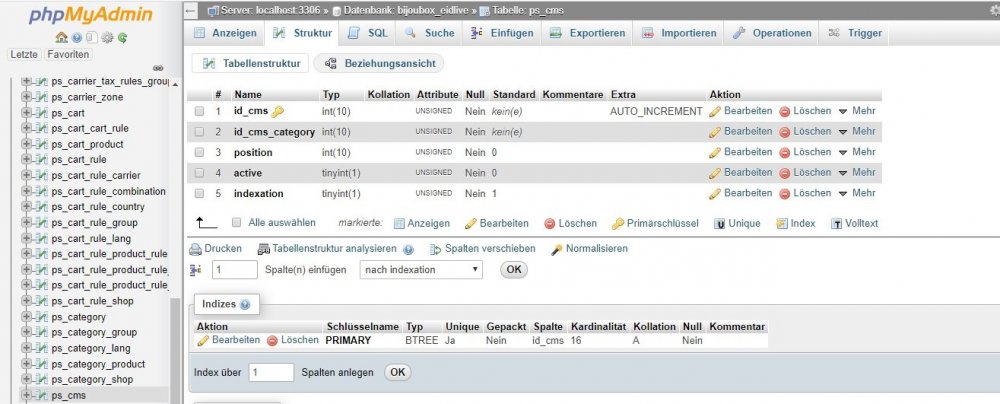Focus Spalte(n) einfügen number field

(x=235, y=269)
